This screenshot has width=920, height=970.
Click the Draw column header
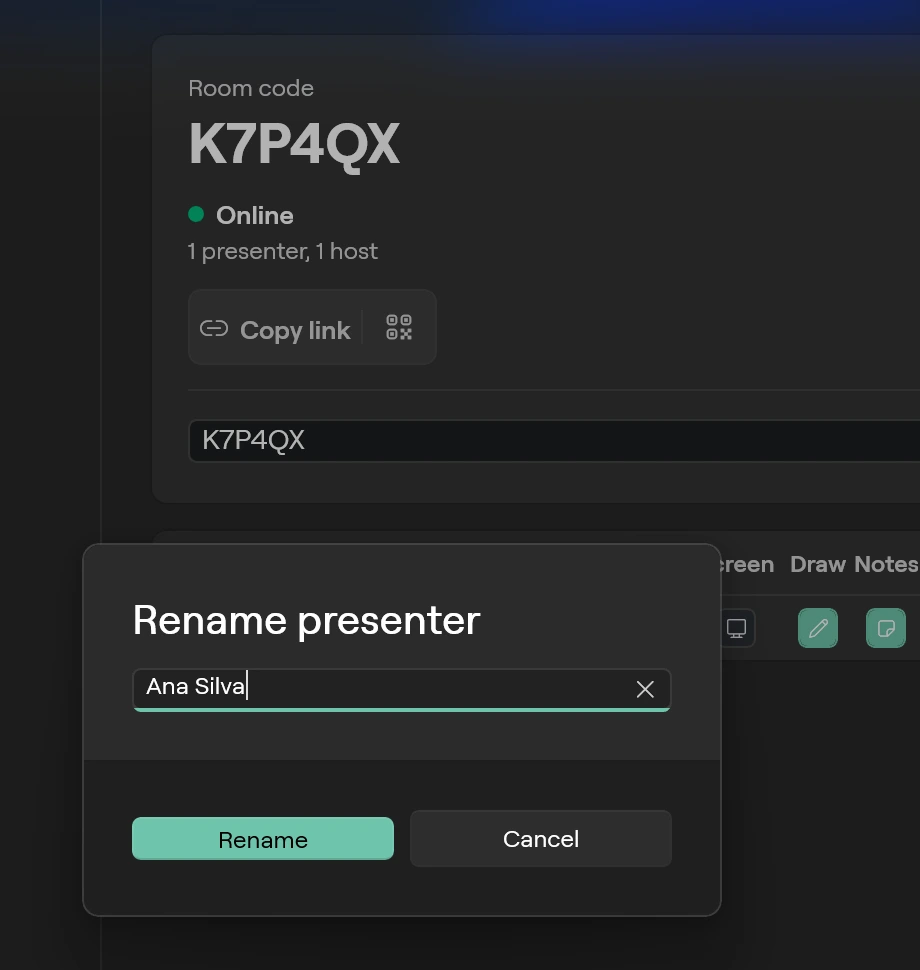[818, 564]
